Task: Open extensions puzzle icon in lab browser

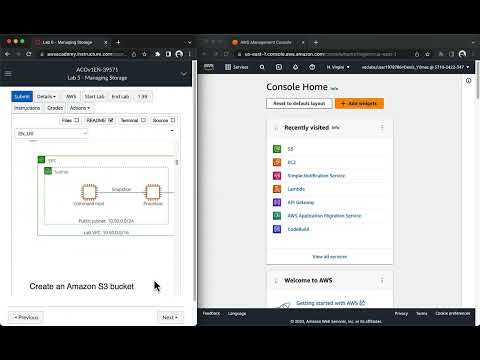Action: pyautogui.click(x=157, y=54)
